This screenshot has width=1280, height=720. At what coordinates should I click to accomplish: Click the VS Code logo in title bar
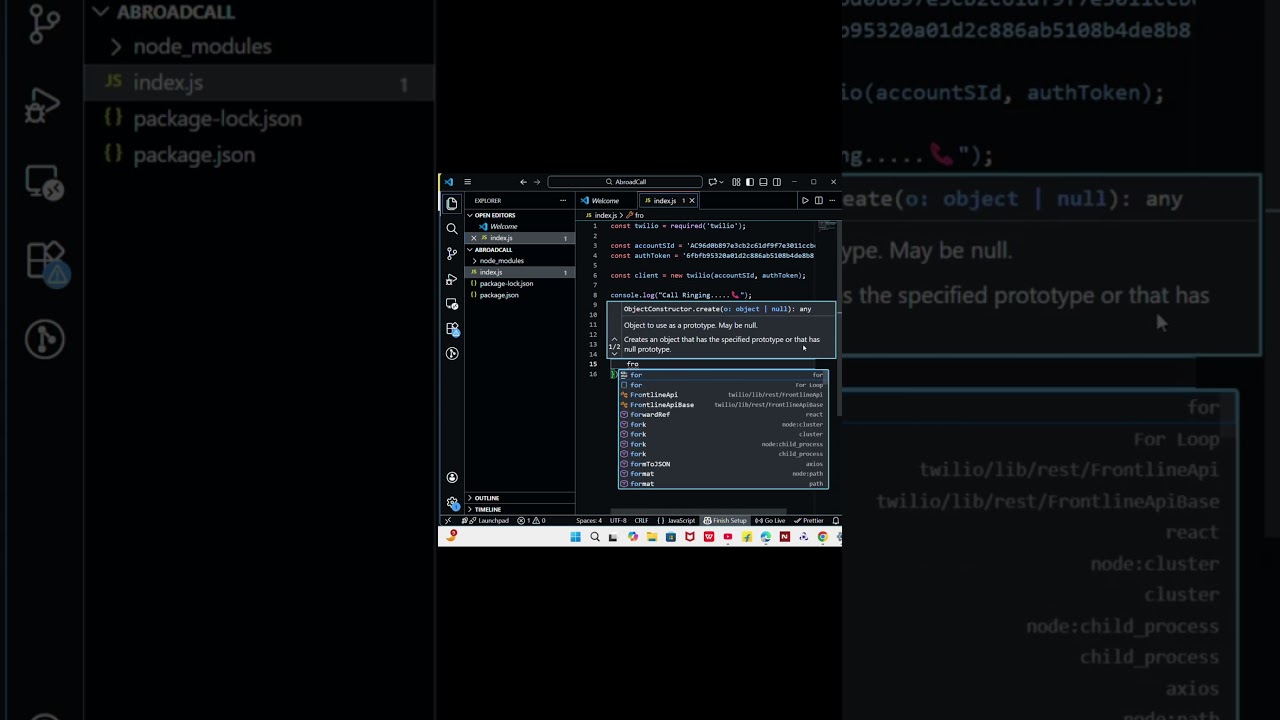point(449,182)
